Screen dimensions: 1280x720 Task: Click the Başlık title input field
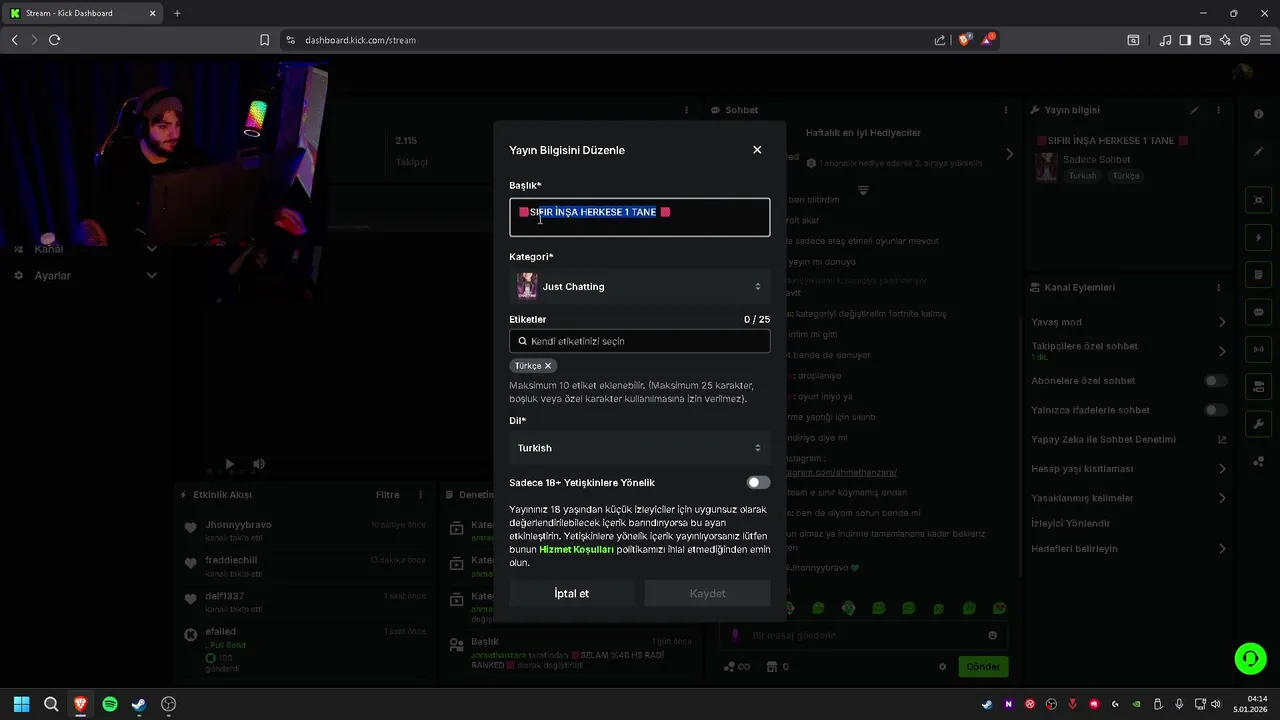[640, 217]
